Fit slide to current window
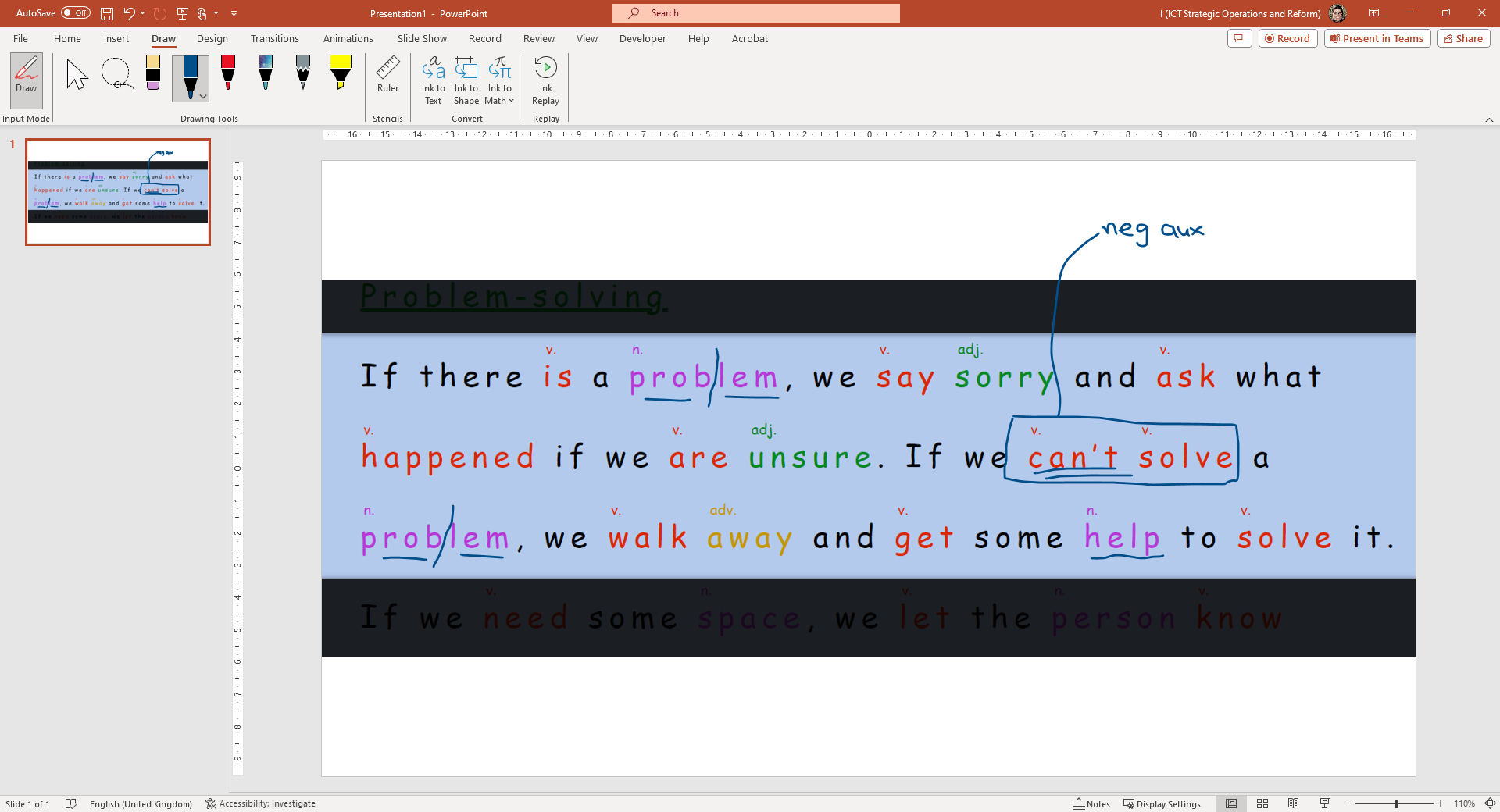Image resolution: width=1500 pixels, height=812 pixels. pos(1490,803)
